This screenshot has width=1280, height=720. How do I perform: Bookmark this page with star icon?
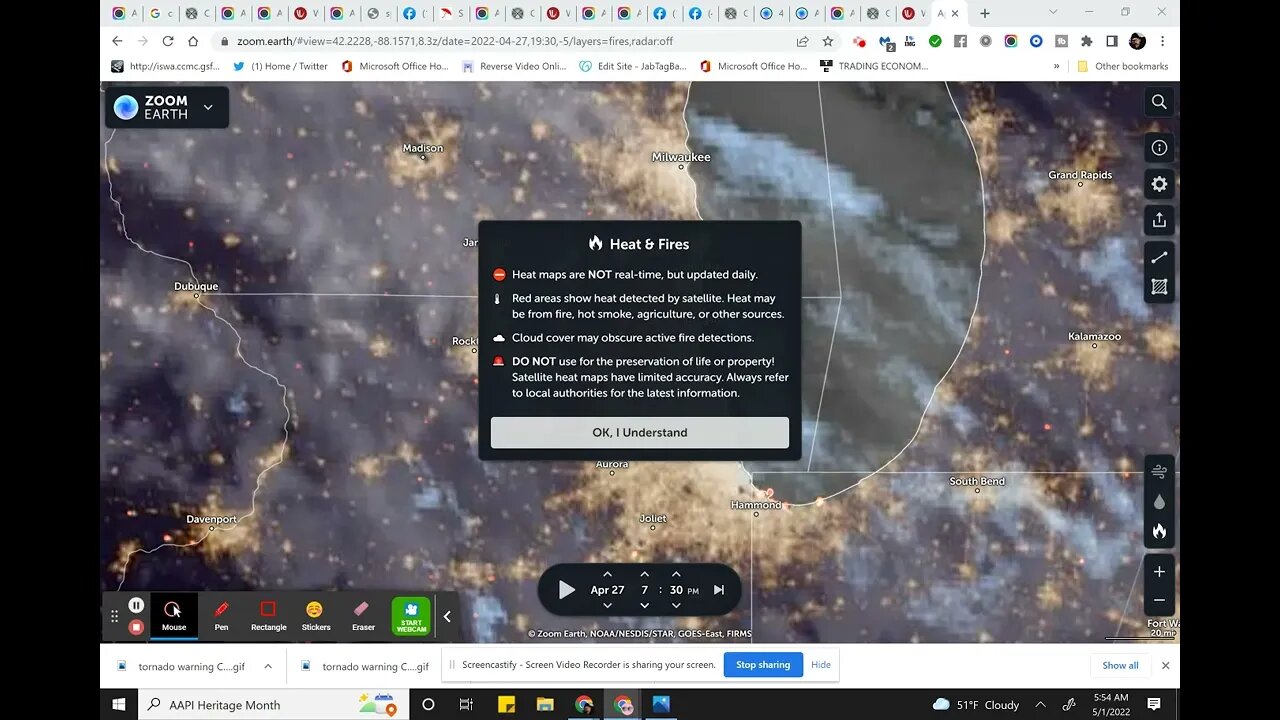click(x=828, y=41)
